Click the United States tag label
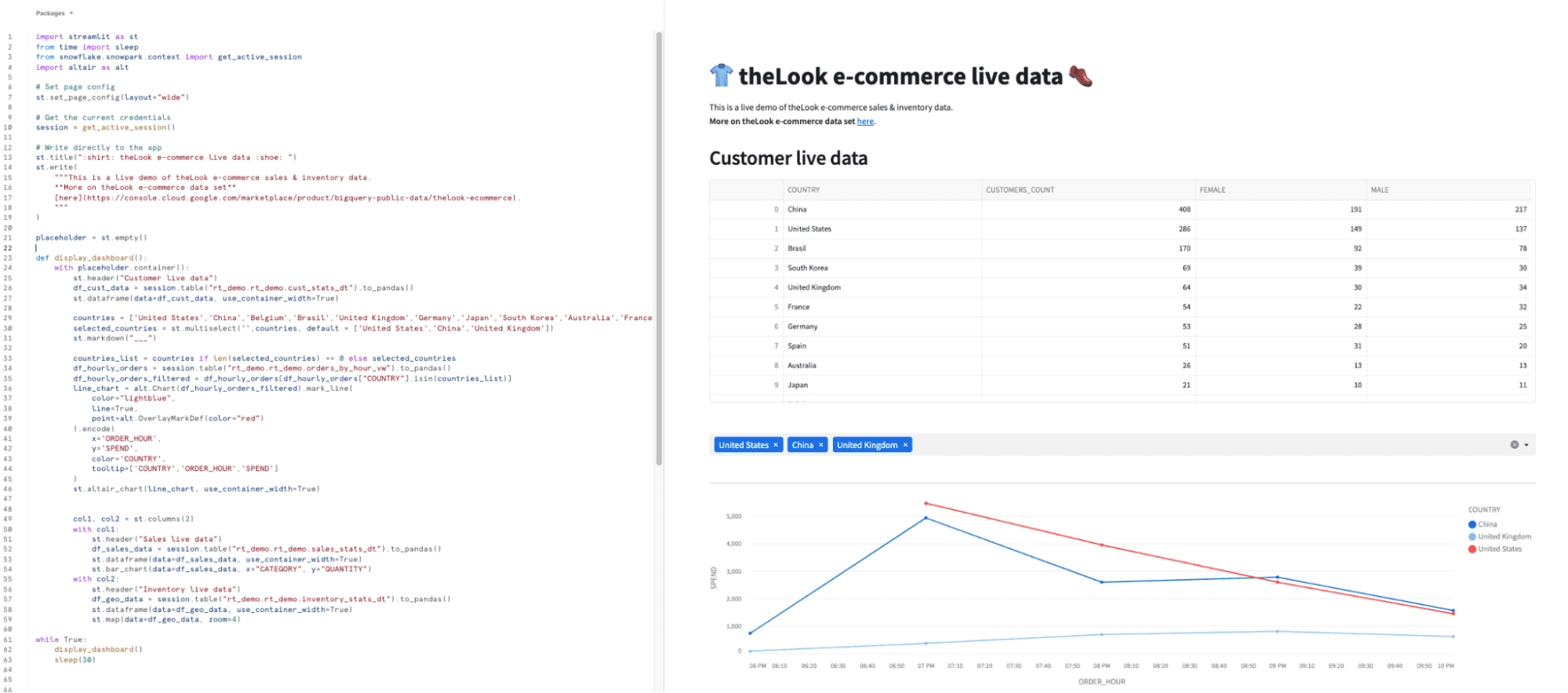The height and width of the screenshot is (693, 1568). pos(744,445)
